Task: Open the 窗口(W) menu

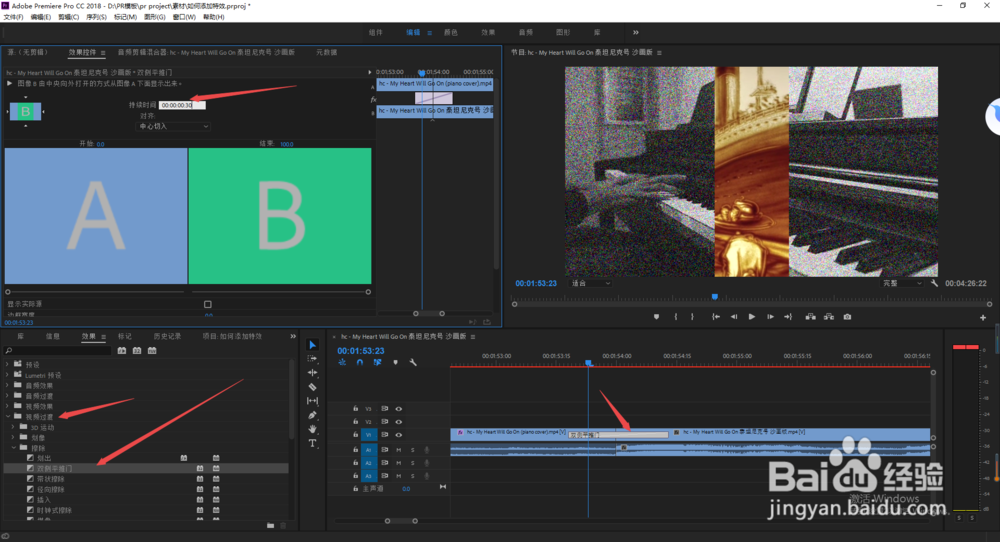Action: pyautogui.click(x=184, y=17)
